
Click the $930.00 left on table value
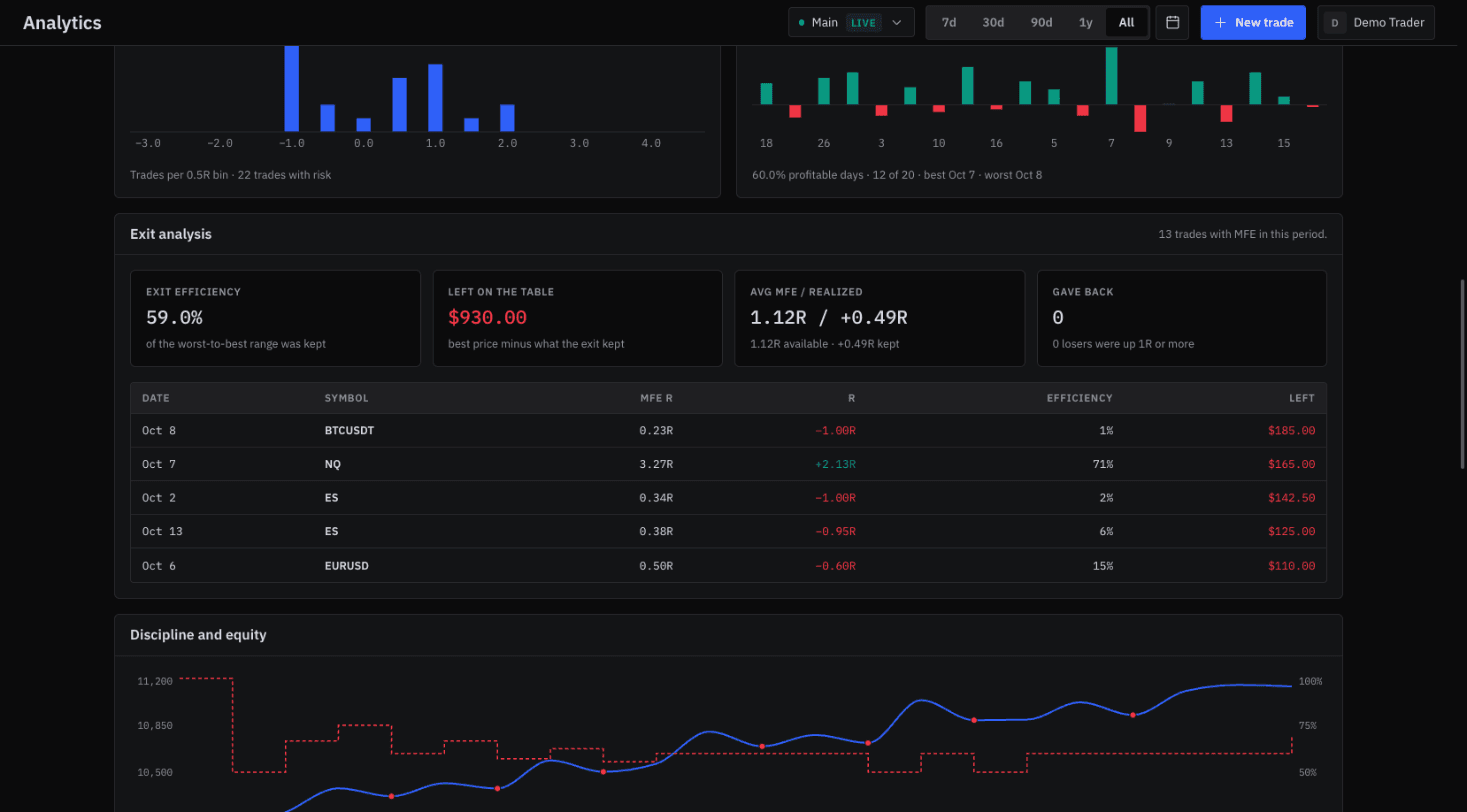[x=487, y=317]
